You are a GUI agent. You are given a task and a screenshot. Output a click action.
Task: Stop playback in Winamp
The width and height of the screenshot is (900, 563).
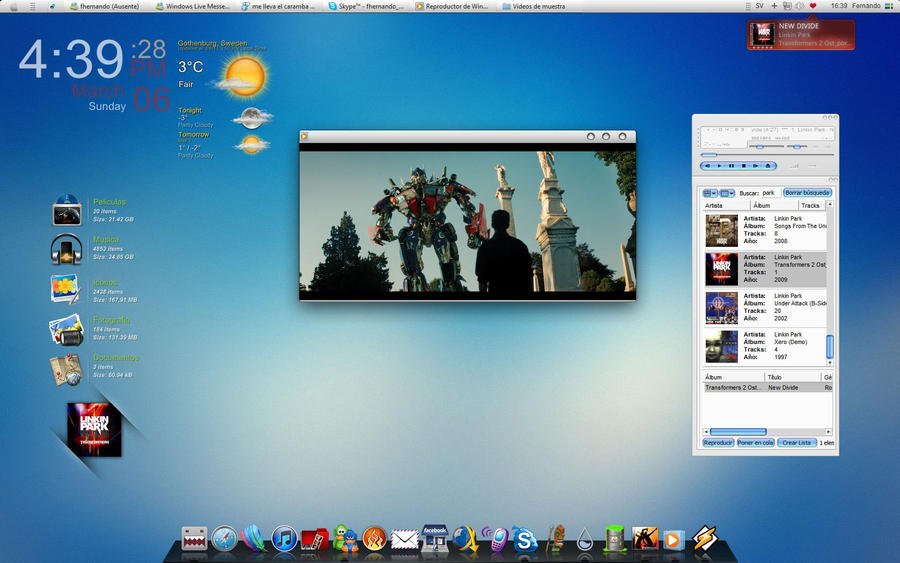(x=744, y=166)
